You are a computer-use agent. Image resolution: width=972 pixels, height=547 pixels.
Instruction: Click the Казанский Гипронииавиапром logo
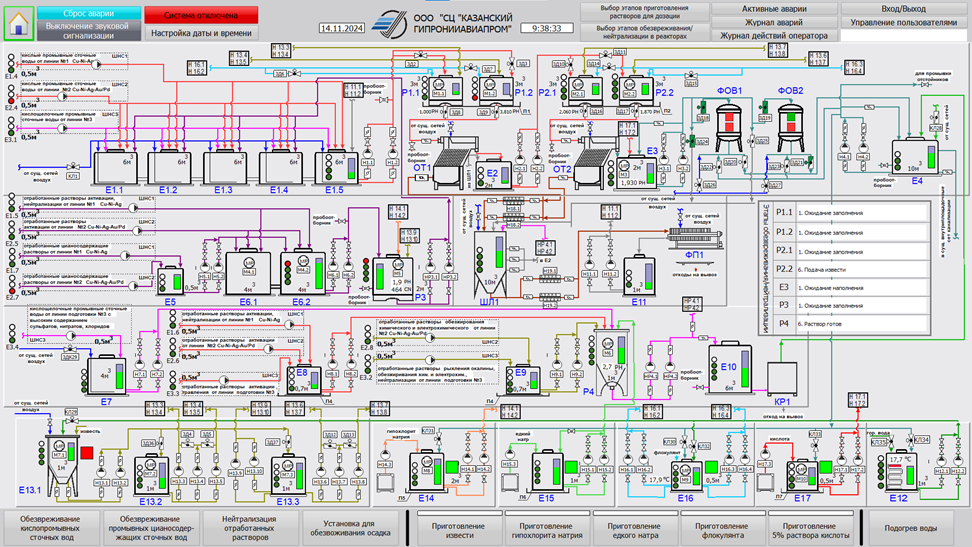pyautogui.click(x=389, y=24)
